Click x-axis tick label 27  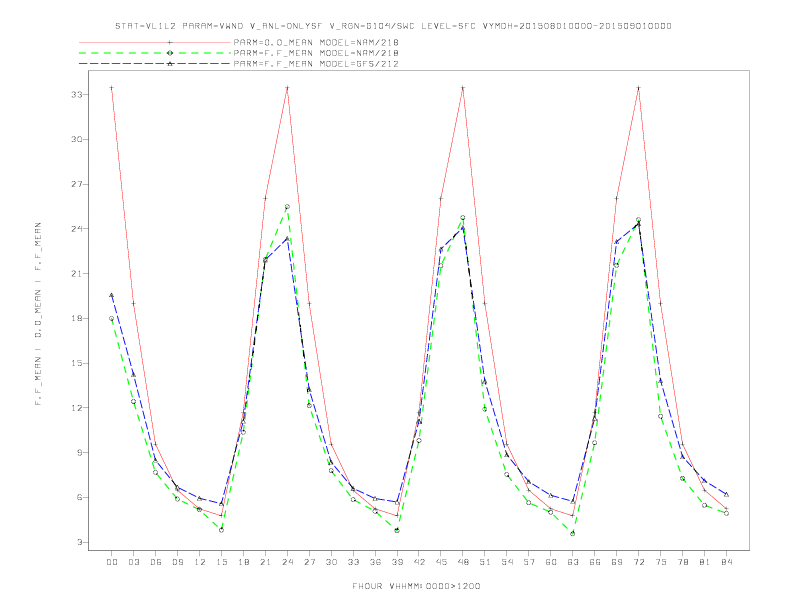tap(309, 562)
